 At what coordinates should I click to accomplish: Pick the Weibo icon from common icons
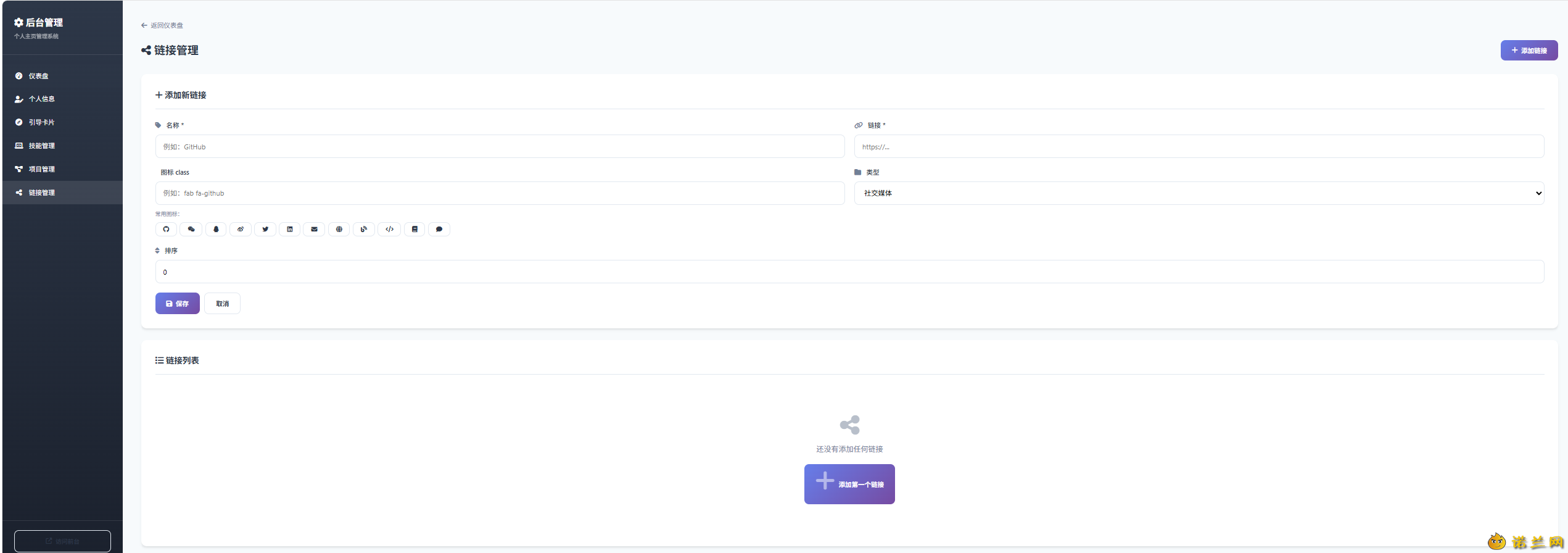(241, 230)
